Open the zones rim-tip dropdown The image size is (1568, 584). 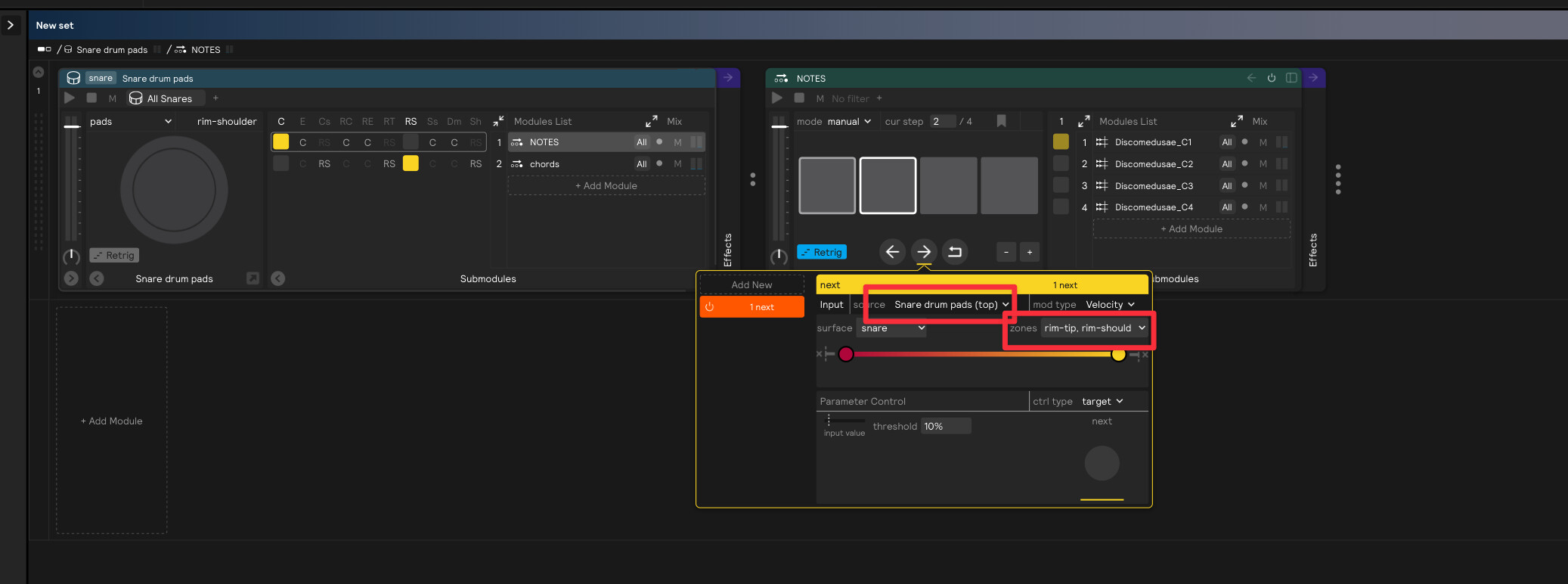click(x=1094, y=328)
